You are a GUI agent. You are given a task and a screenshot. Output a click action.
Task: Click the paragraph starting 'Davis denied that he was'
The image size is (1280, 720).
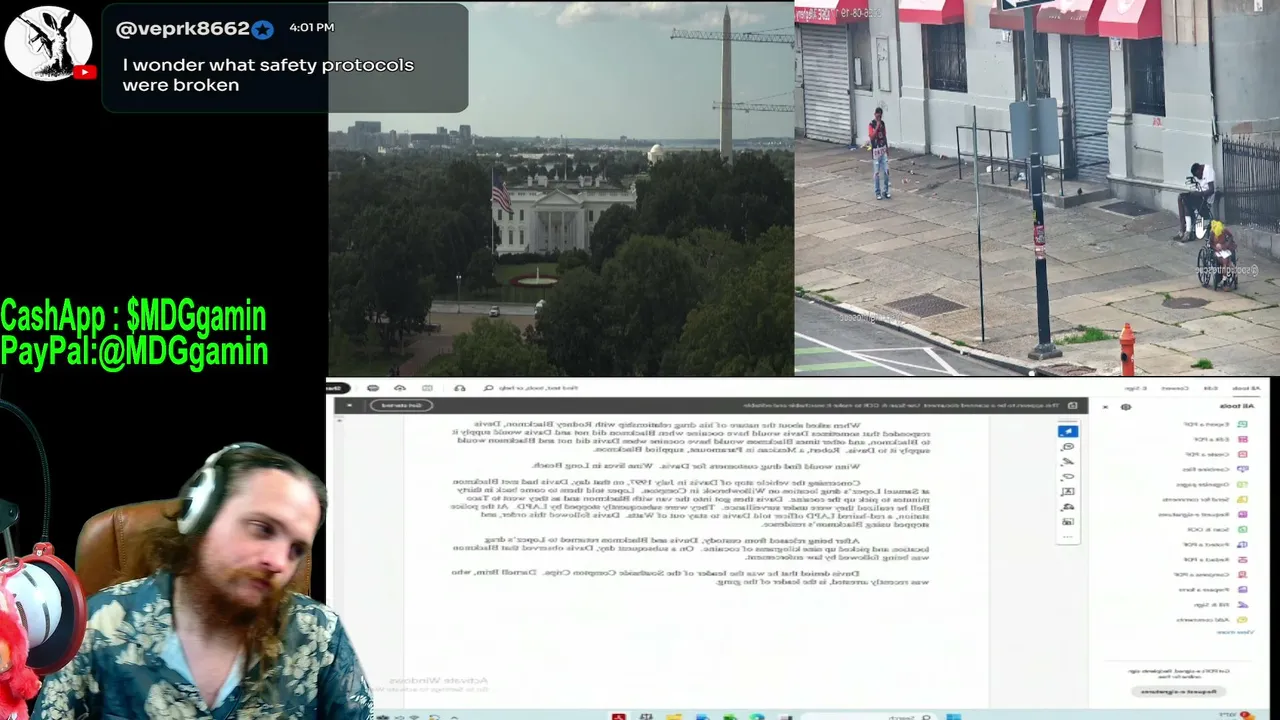(x=689, y=577)
